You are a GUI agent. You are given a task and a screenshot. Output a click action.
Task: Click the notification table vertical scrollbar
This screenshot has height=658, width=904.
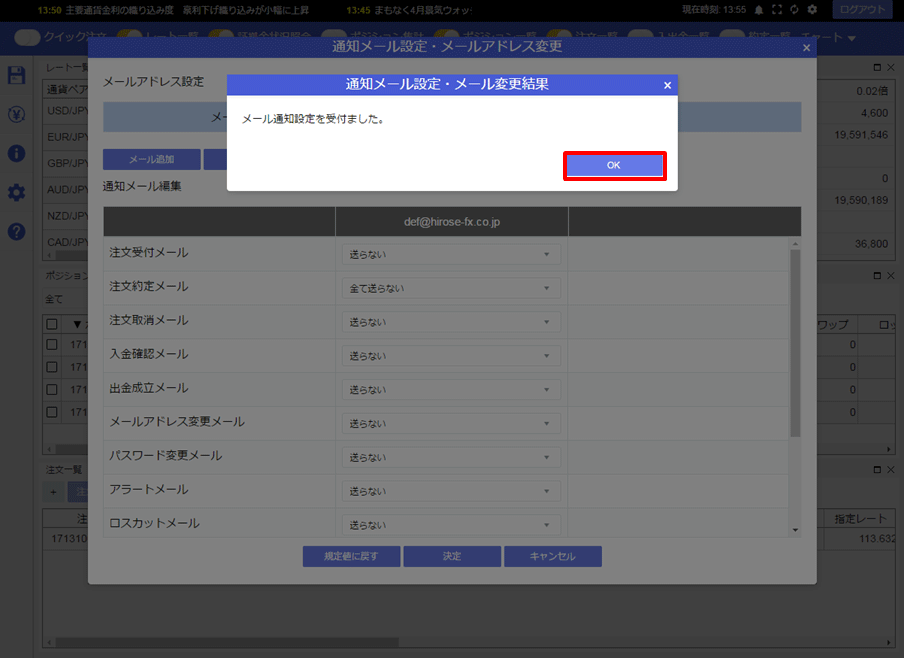click(795, 343)
